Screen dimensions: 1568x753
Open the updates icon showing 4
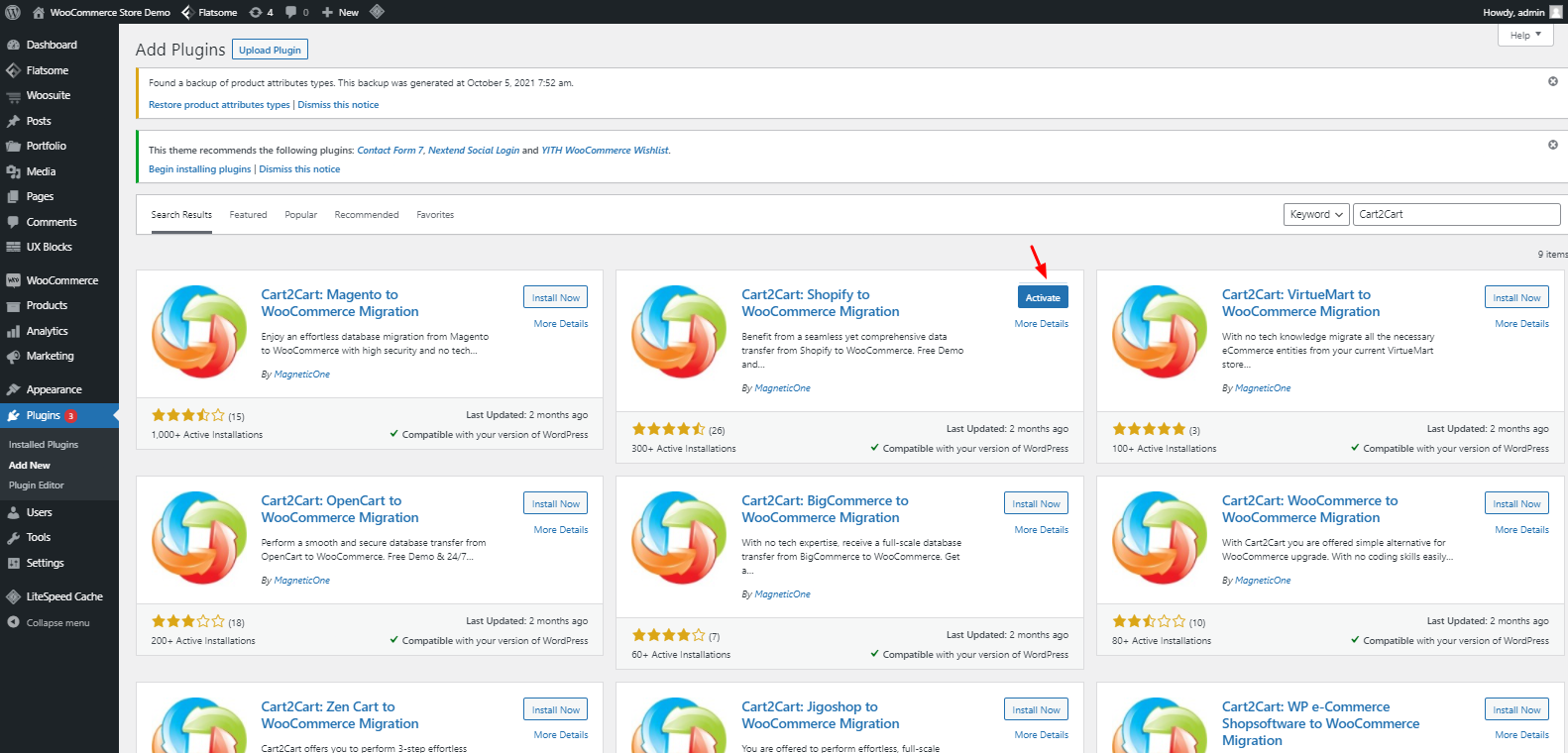(261, 12)
